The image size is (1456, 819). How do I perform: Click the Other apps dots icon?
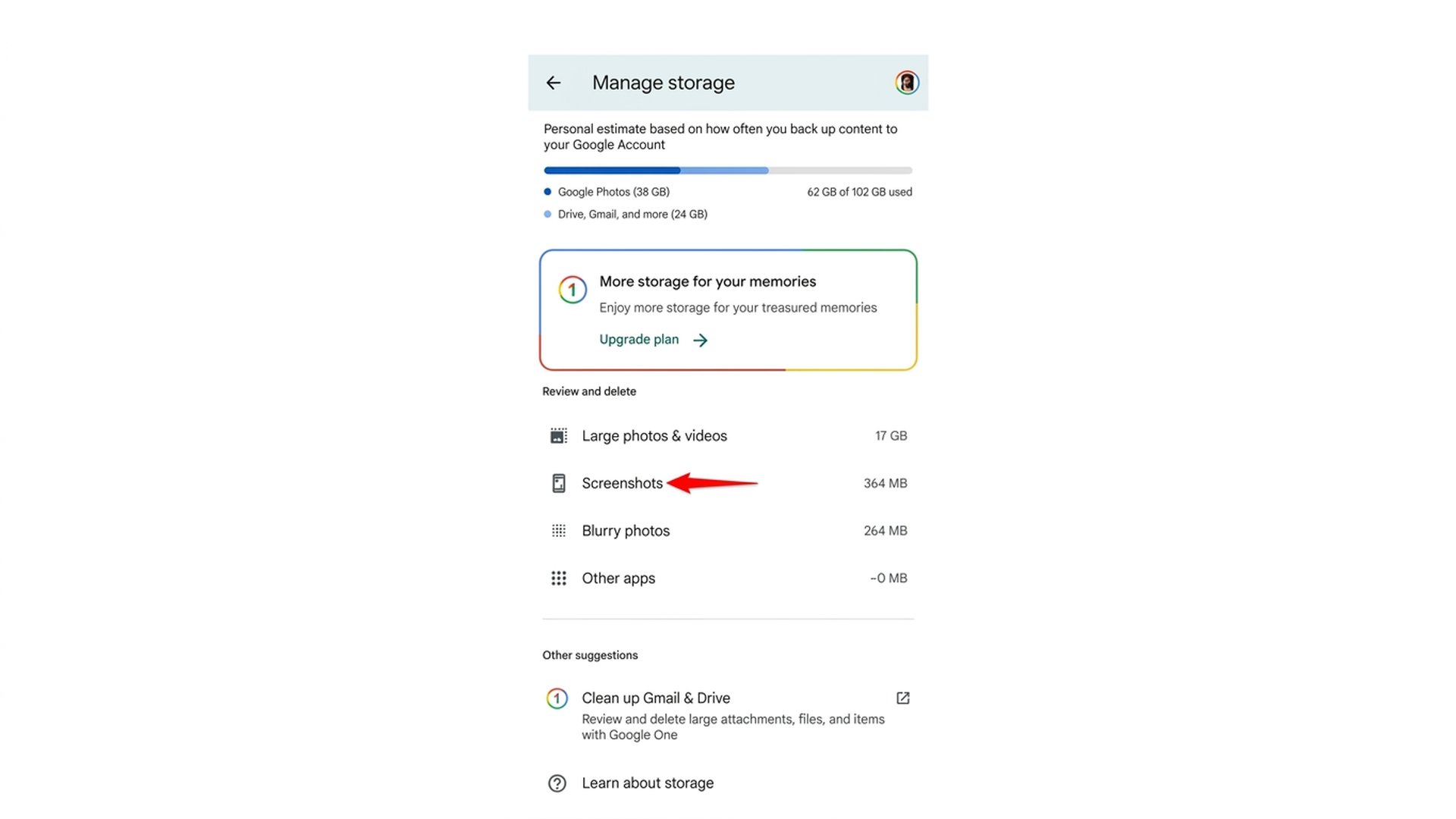pyautogui.click(x=559, y=579)
